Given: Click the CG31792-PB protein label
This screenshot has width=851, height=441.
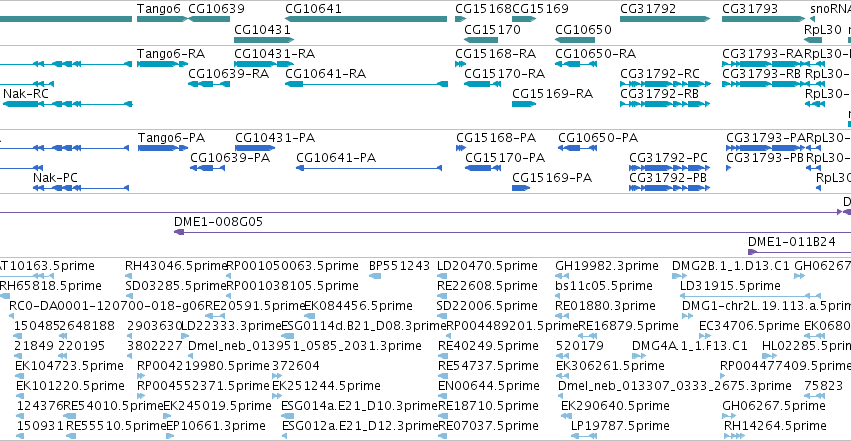Looking at the screenshot, I should click(x=668, y=178).
